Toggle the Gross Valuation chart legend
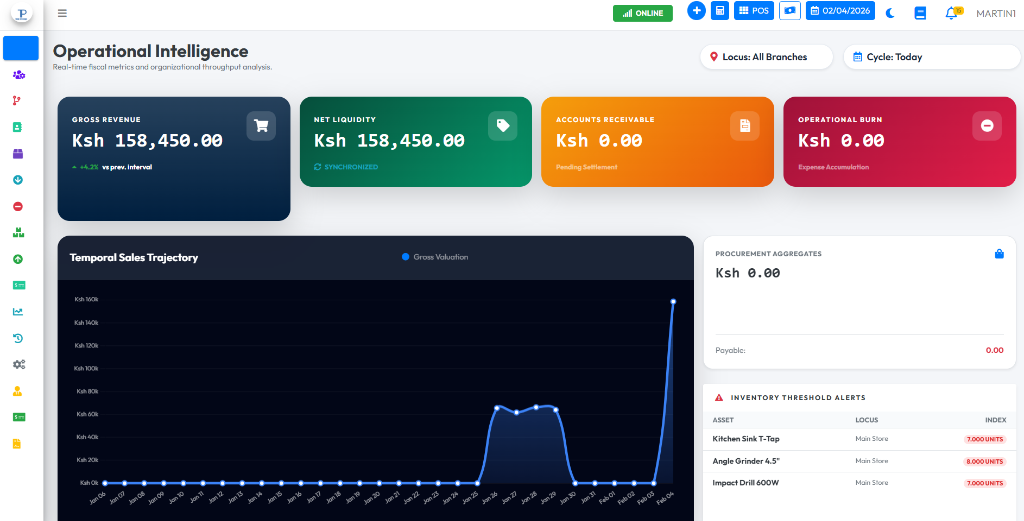Image resolution: width=1024 pixels, height=521 pixels. [x=435, y=257]
